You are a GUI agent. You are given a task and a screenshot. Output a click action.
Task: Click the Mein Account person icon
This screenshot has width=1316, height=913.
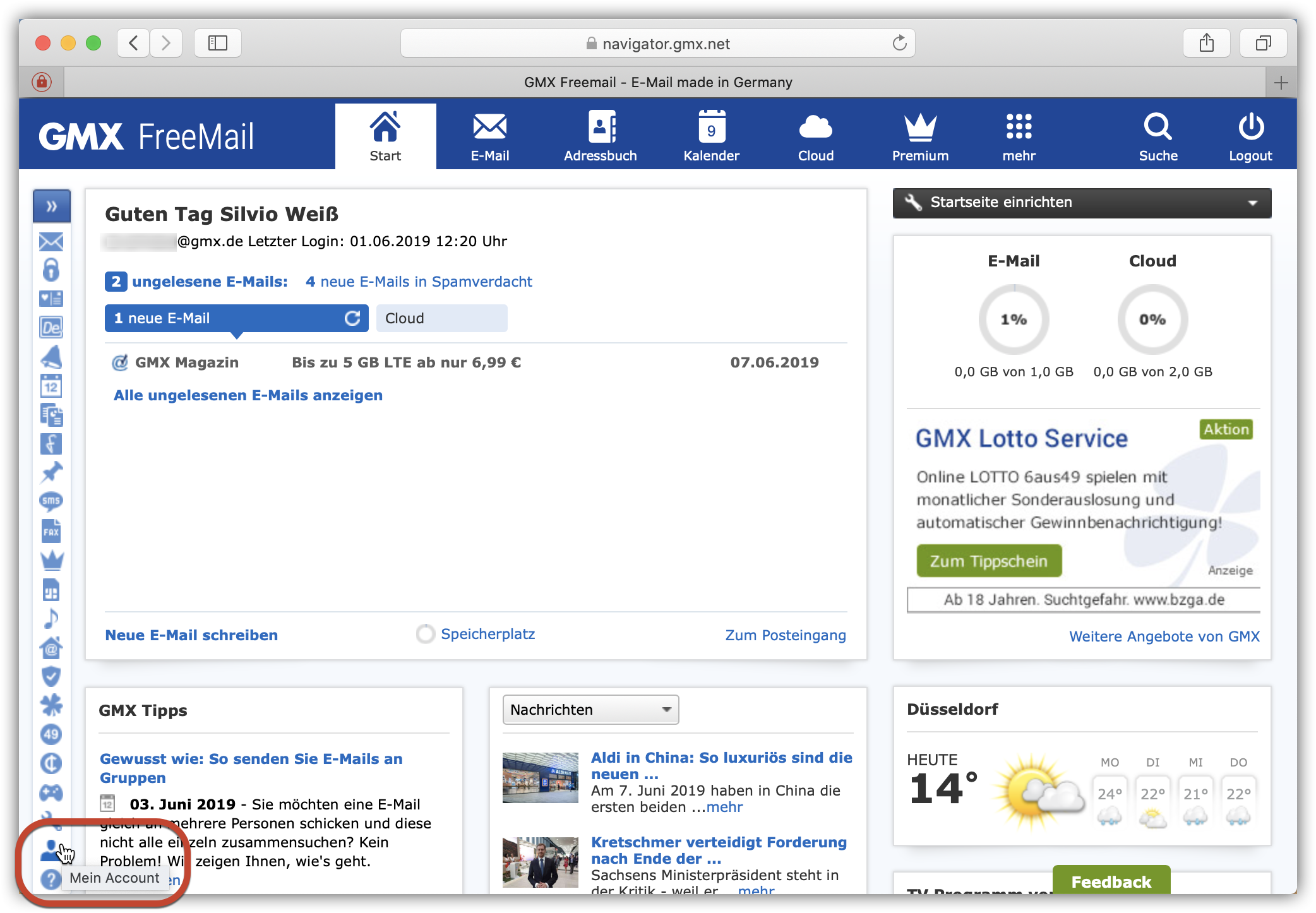(51, 850)
